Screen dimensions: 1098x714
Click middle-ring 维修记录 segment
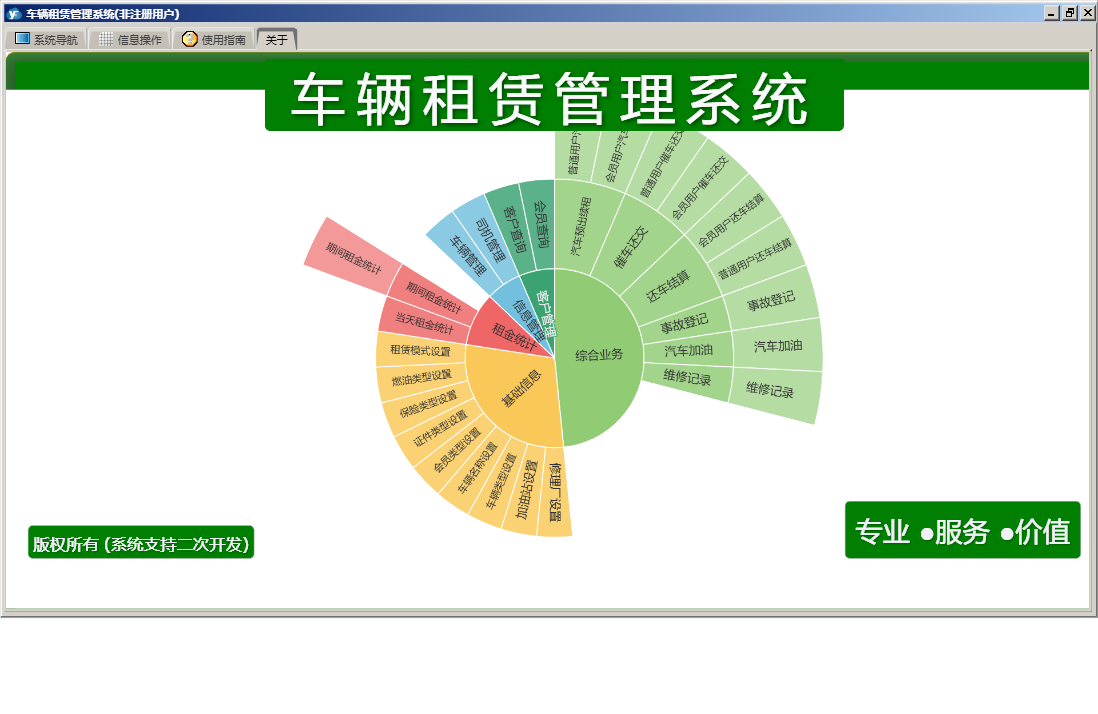point(687,379)
